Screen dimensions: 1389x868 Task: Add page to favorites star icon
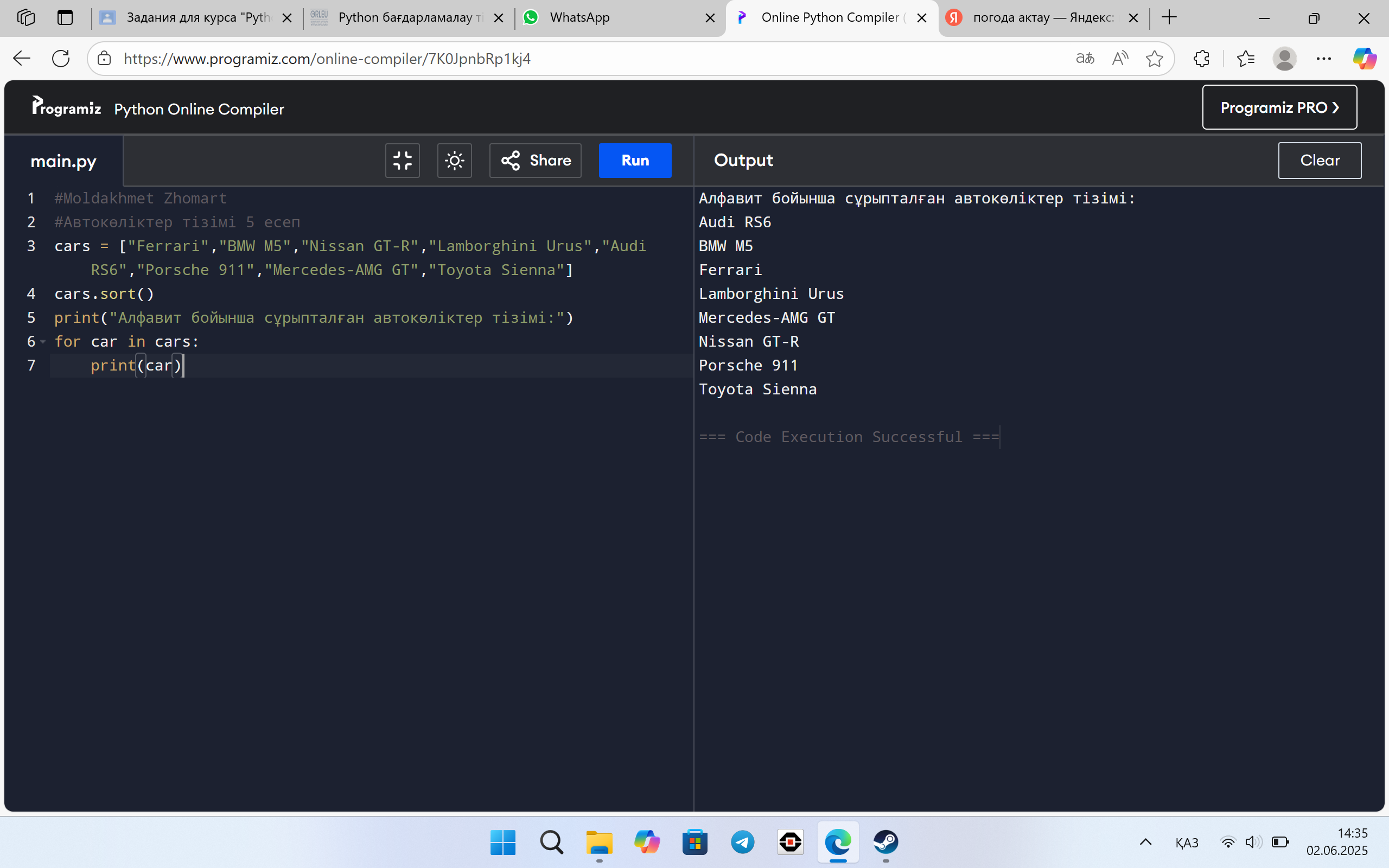1154,59
